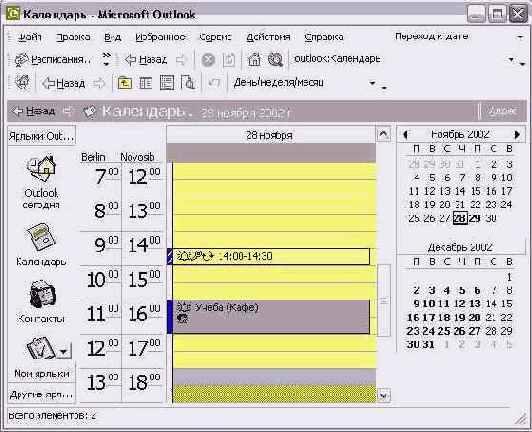Click the Ярлыки Outlook group button
532x432 pixels.
click(x=41, y=136)
